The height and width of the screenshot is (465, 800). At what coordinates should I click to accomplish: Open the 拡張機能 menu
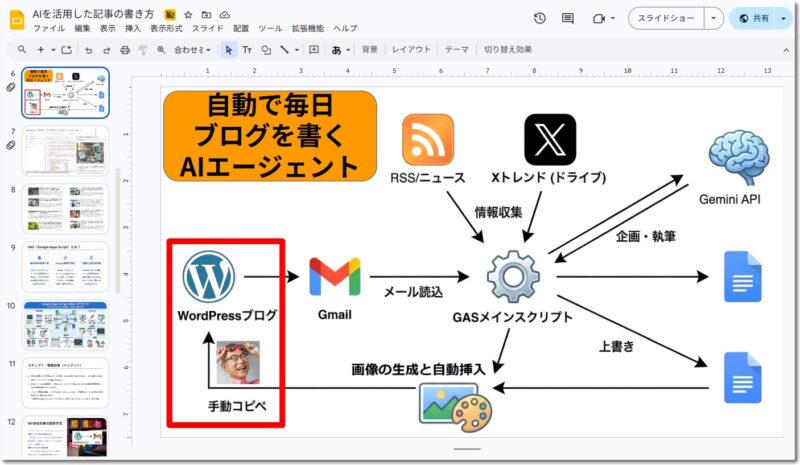pyautogui.click(x=308, y=29)
